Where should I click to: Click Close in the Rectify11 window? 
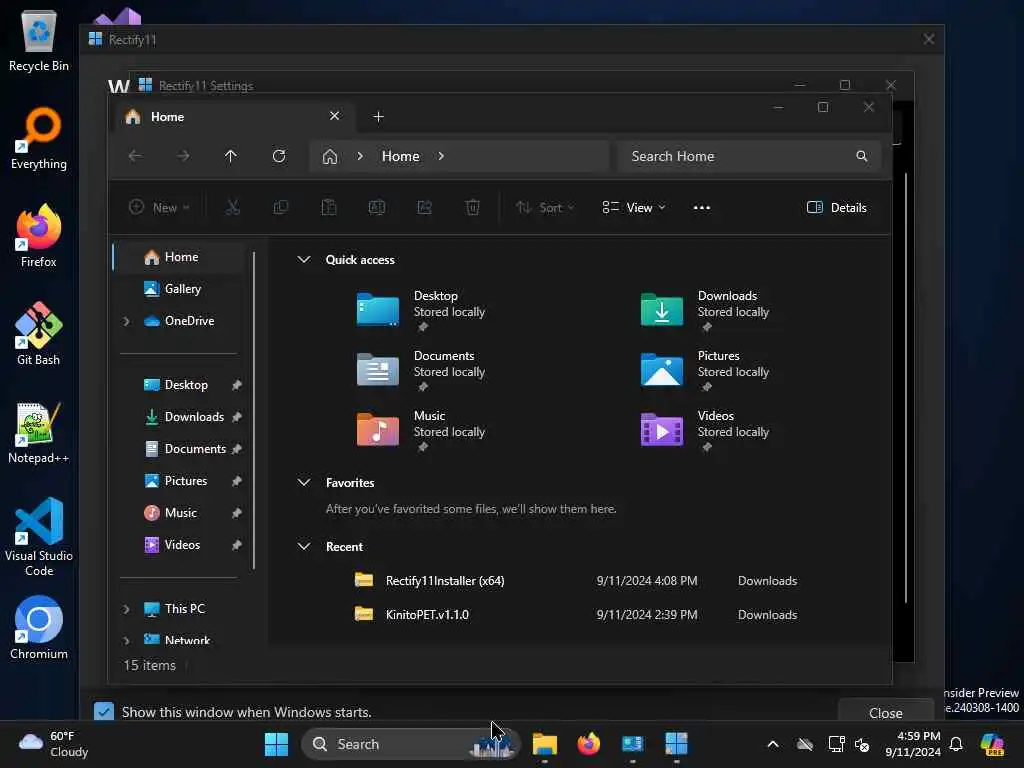[886, 712]
